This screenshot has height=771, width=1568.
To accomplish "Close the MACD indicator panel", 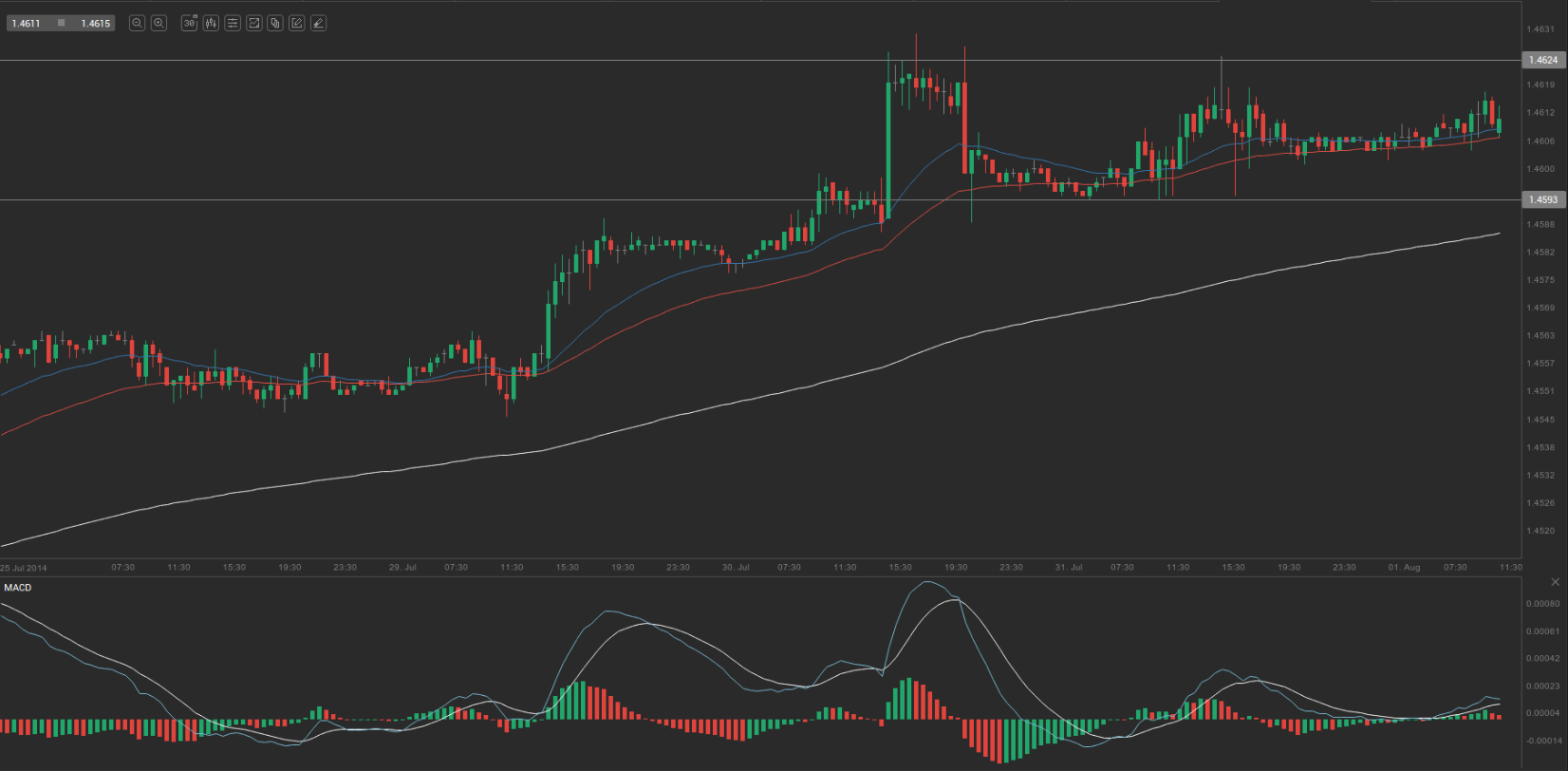I will pos(1555,582).
